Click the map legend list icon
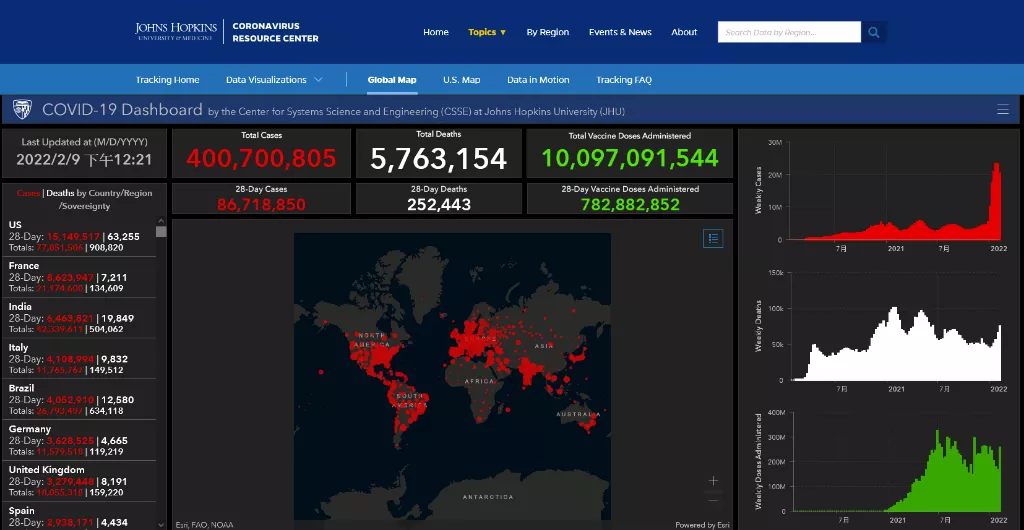 pos(713,239)
